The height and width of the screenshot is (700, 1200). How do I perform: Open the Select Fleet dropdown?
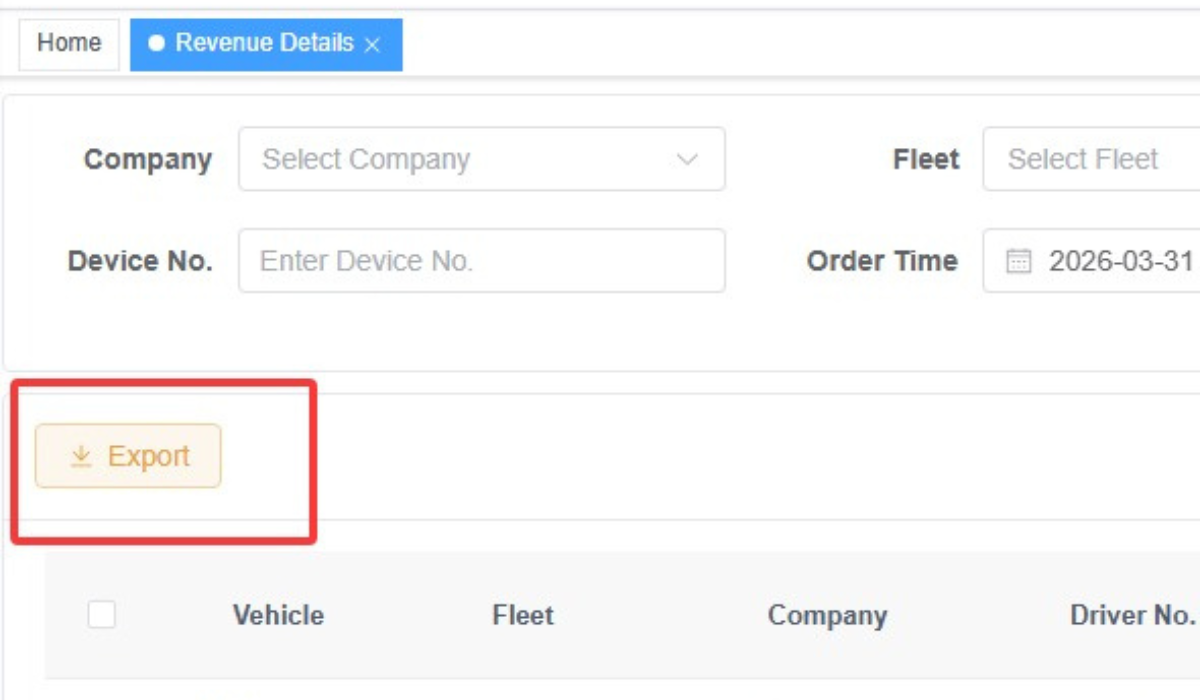[1091, 159]
